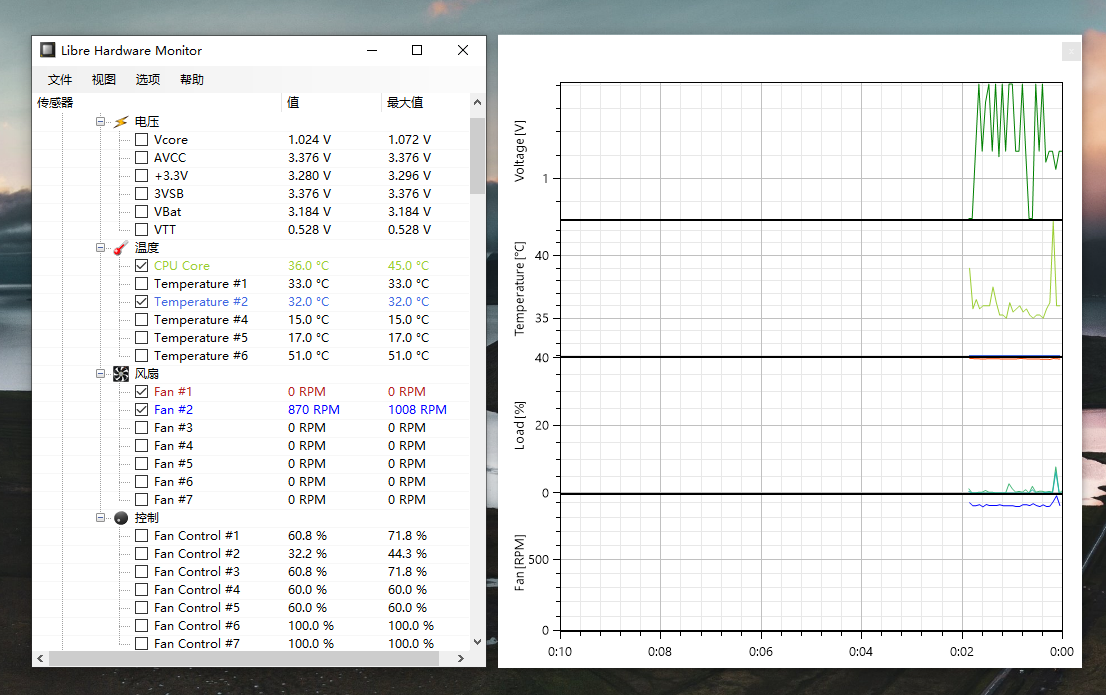This screenshot has height=695, width=1106.
Task: Select the Fan Control #6 row label
Action: pyautogui.click(x=197, y=626)
